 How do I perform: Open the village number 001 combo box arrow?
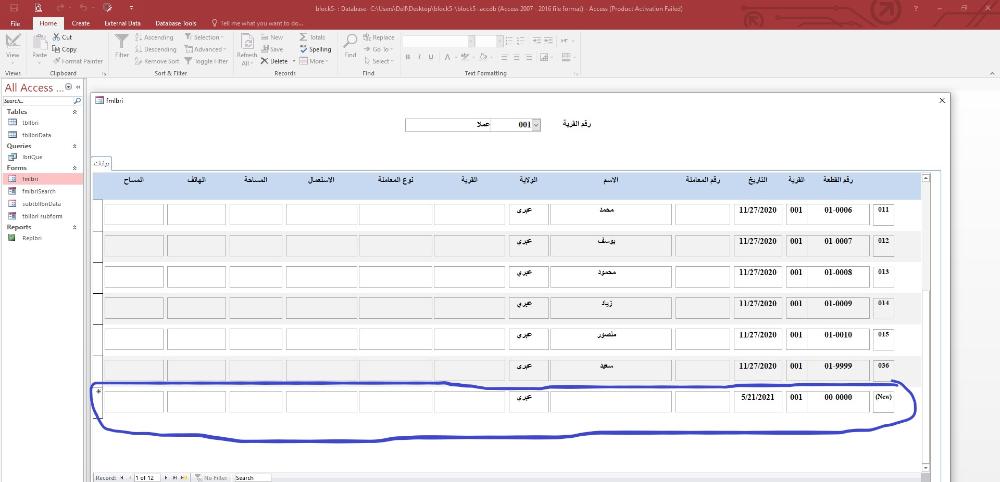[x=536, y=125]
